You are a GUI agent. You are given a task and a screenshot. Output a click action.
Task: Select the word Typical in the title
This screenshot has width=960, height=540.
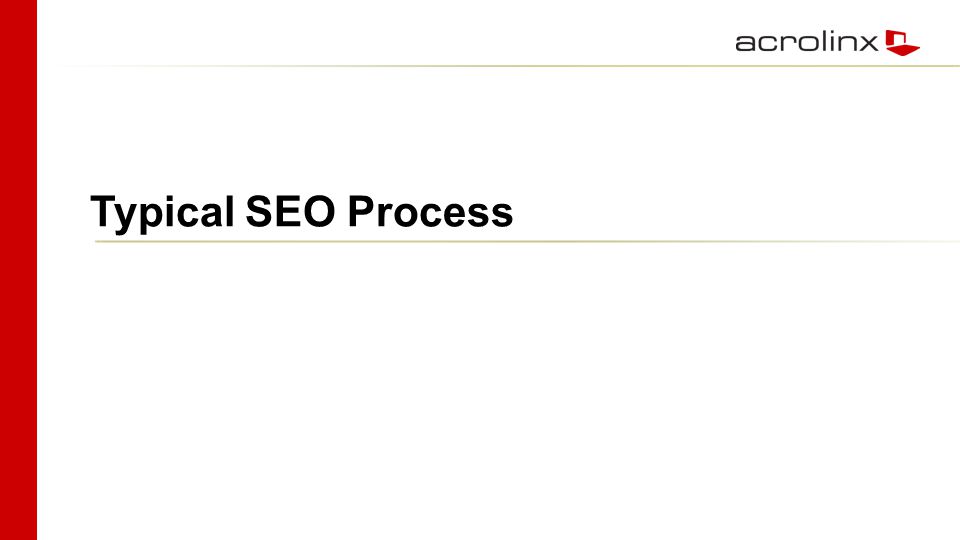(162, 213)
